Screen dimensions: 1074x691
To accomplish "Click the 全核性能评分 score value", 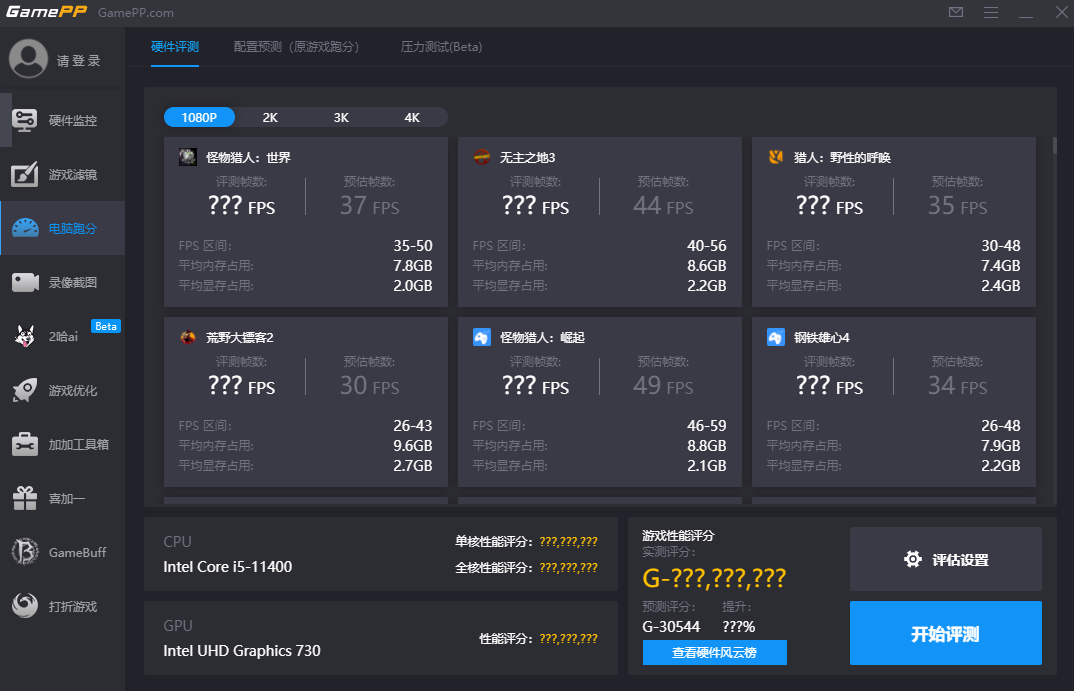I will [569, 568].
